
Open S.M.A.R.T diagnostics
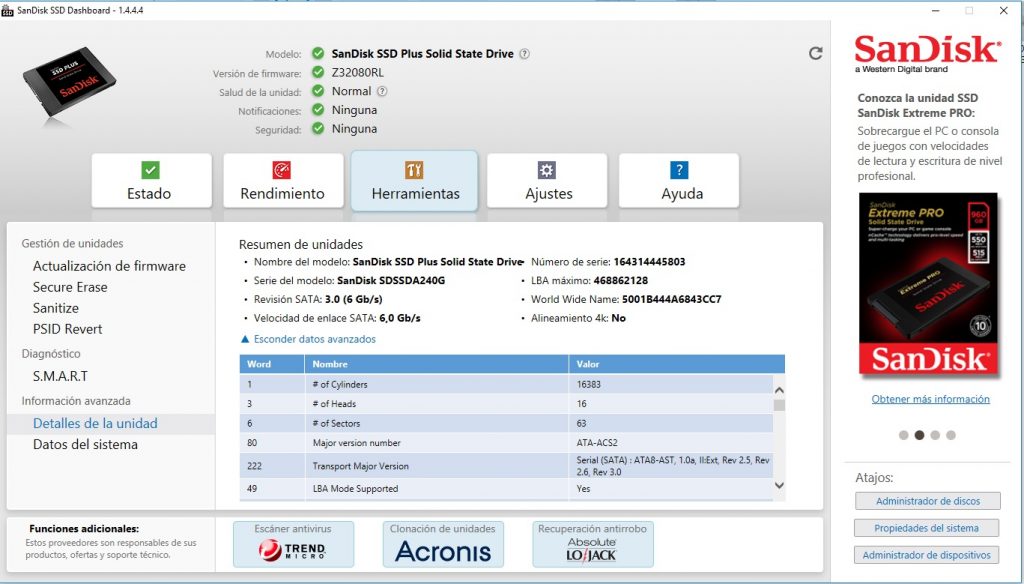click(x=60, y=376)
